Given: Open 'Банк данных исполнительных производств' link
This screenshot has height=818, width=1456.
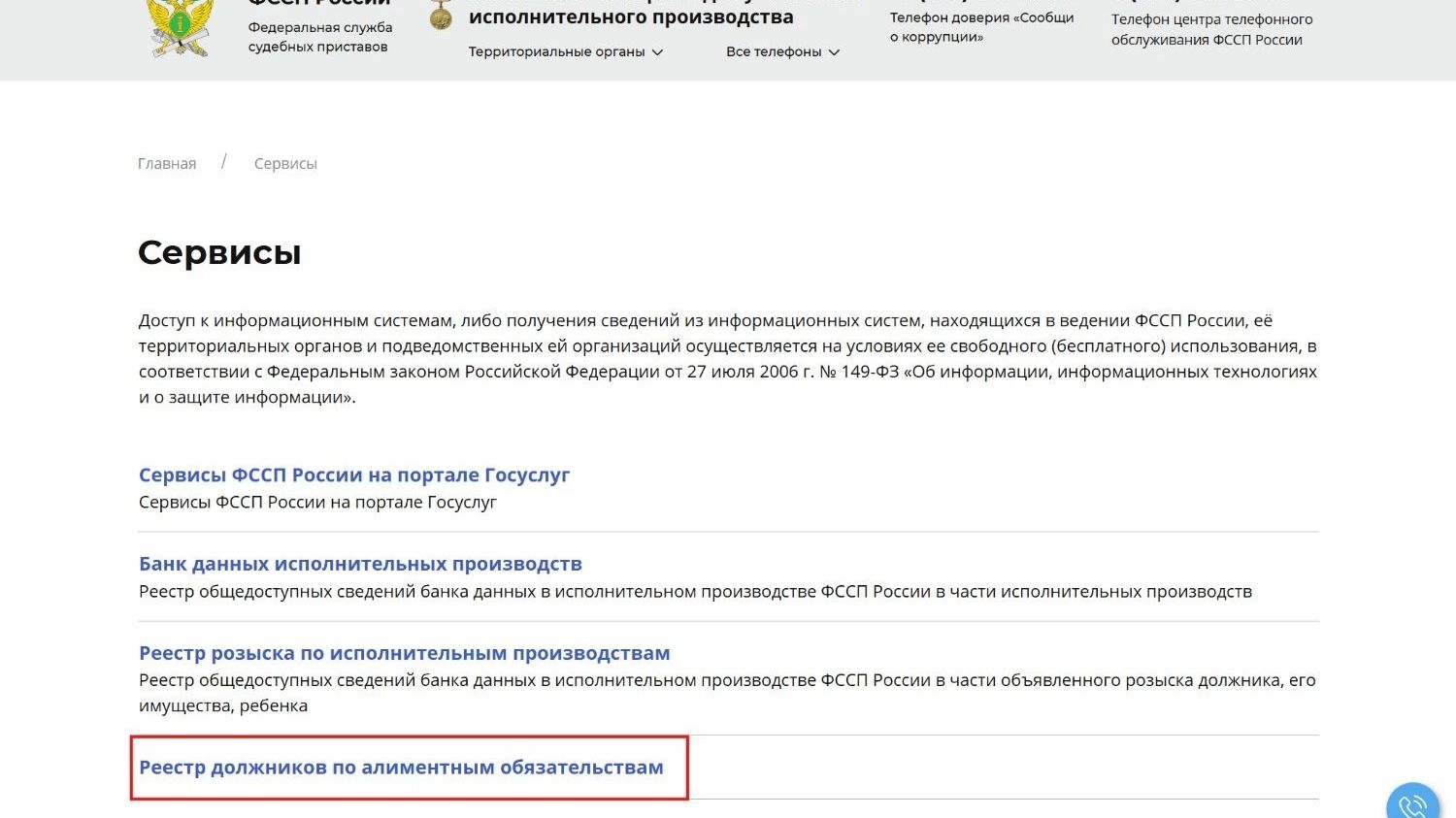Looking at the screenshot, I should click(360, 565).
